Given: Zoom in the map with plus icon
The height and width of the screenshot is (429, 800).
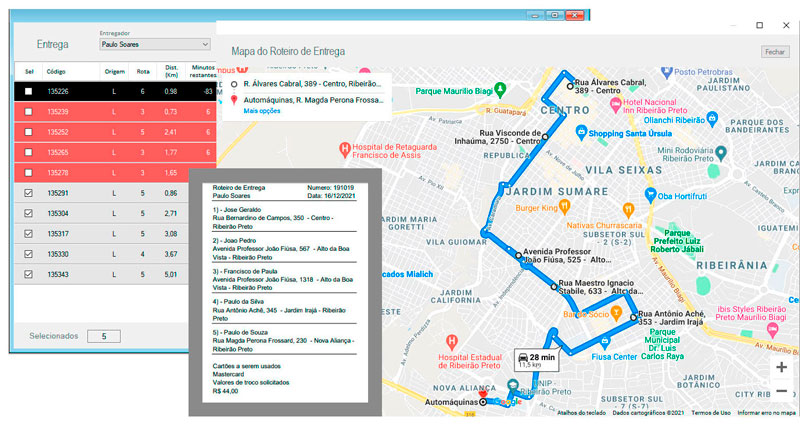Looking at the screenshot, I should (x=781, y=367).
